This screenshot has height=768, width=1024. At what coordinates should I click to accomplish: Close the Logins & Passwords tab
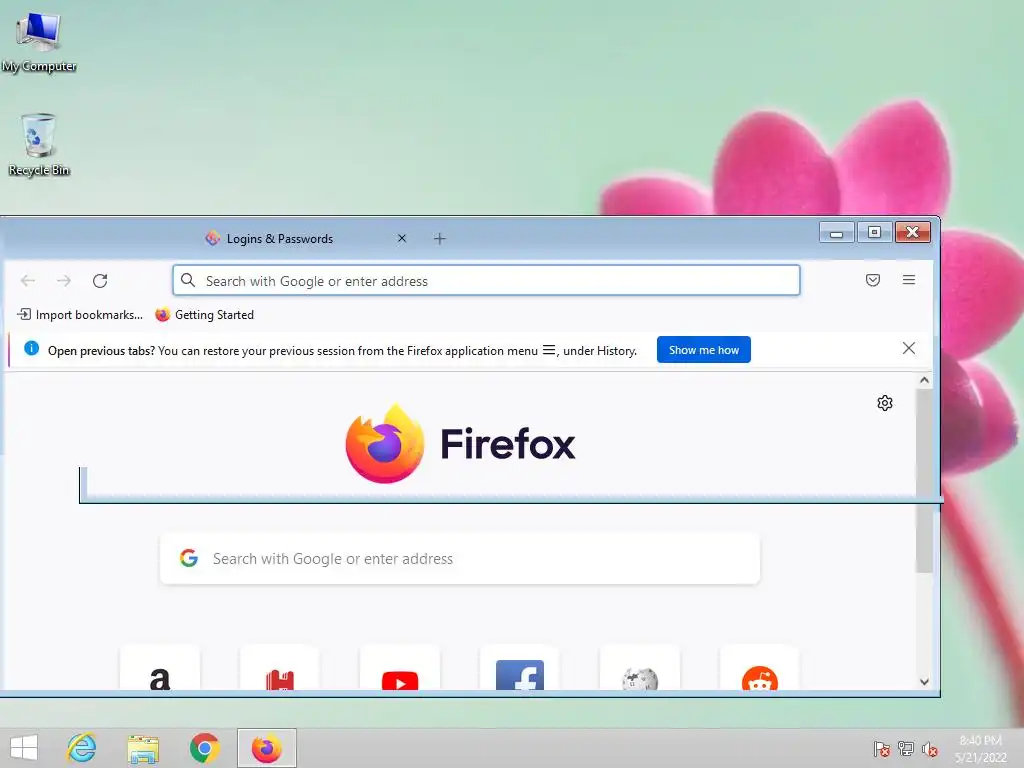[402, 238]
